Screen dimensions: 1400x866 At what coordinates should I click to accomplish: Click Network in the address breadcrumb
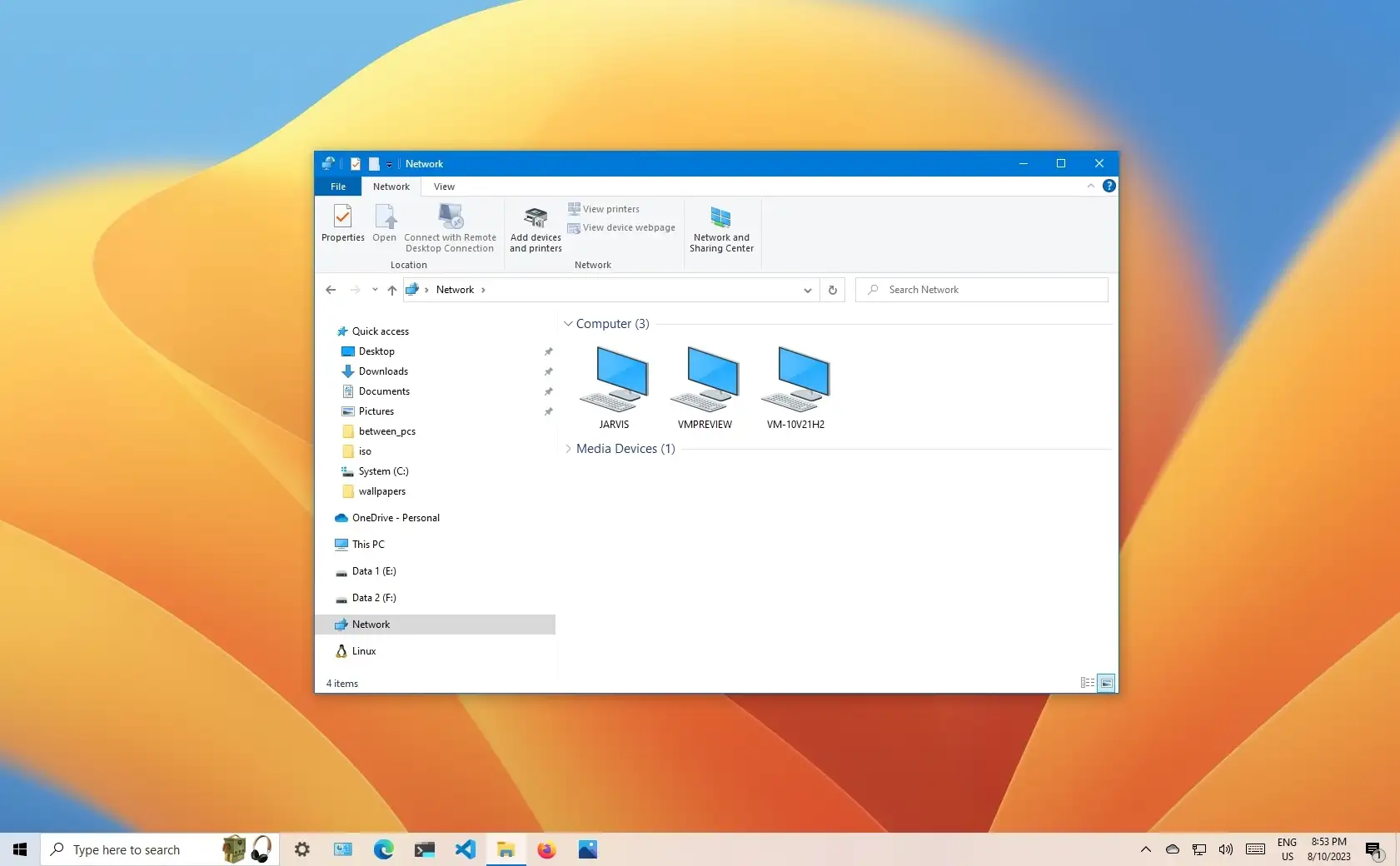point(455,290)
